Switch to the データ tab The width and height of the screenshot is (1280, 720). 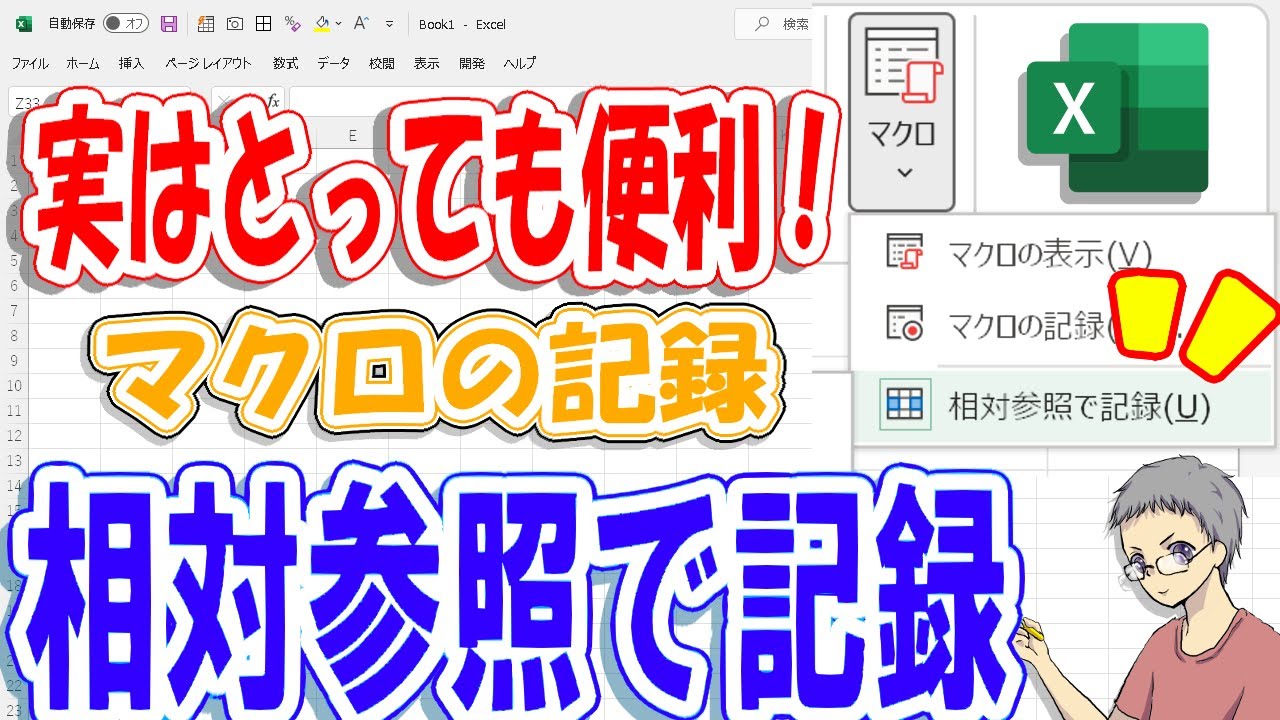pos(334,63)
